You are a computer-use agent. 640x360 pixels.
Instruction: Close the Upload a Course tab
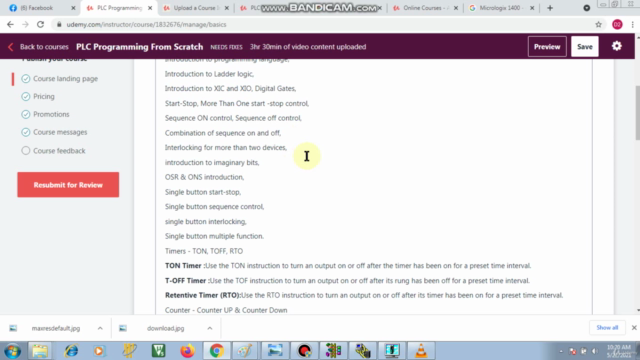pyautogui.click(x=227, y=8)
